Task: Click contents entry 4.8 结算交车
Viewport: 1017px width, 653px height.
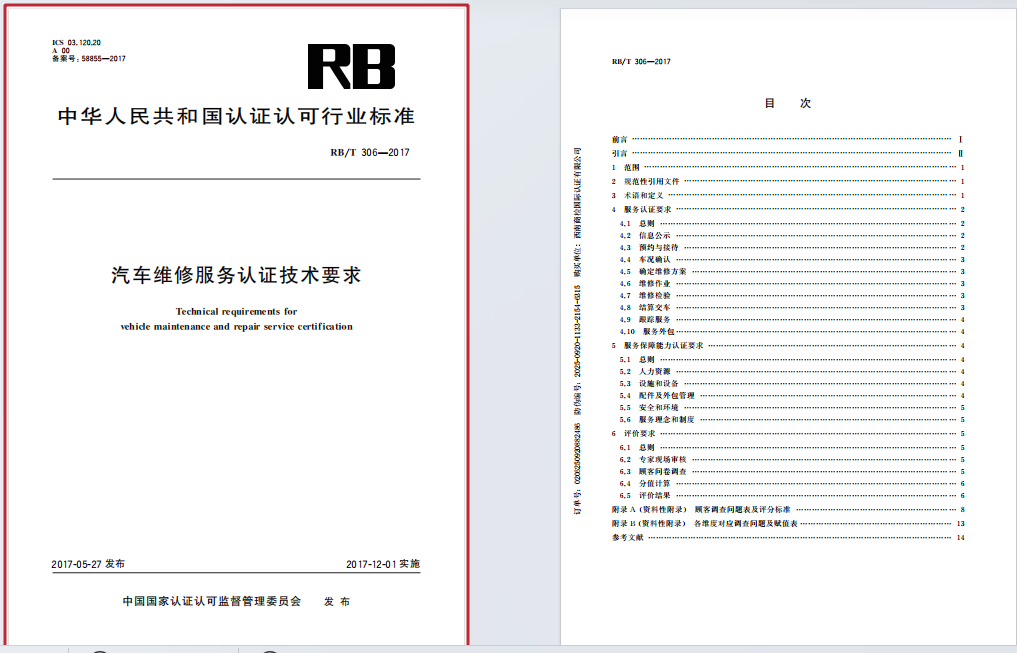Action: click(791, 307)
